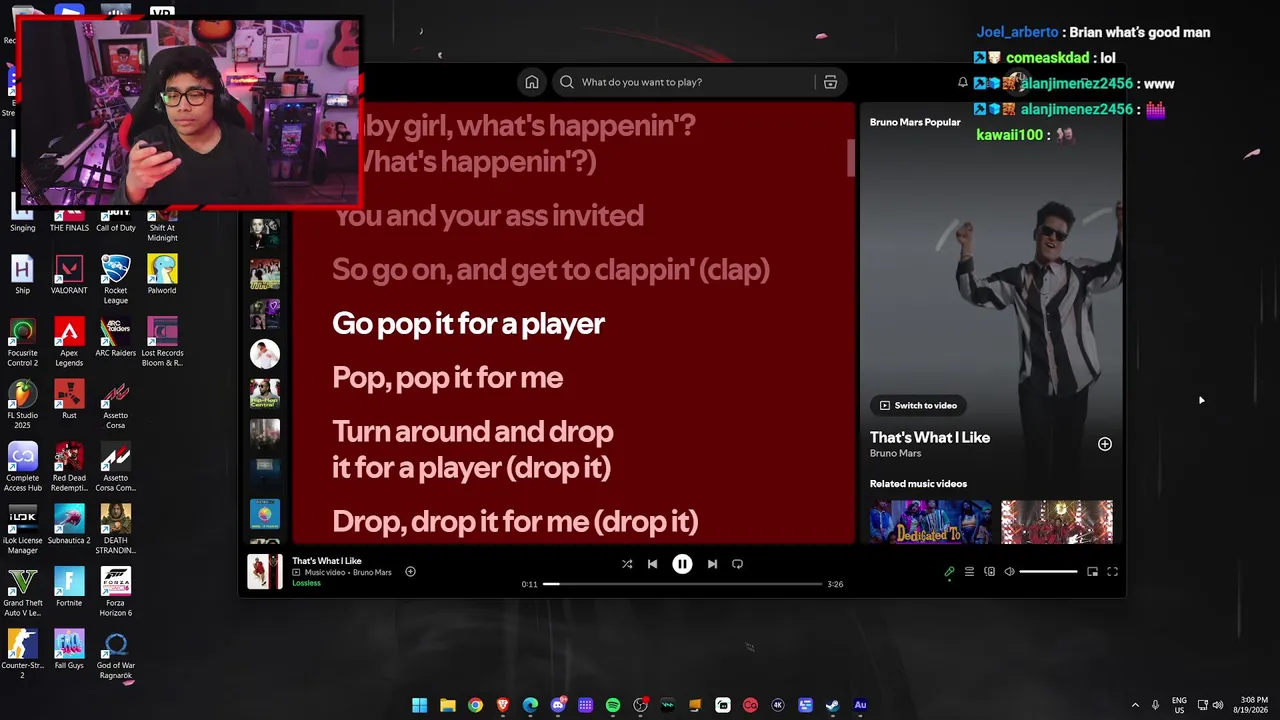Jump to lyric 'Pop, pop it for me'

click(x=447, y=377)
